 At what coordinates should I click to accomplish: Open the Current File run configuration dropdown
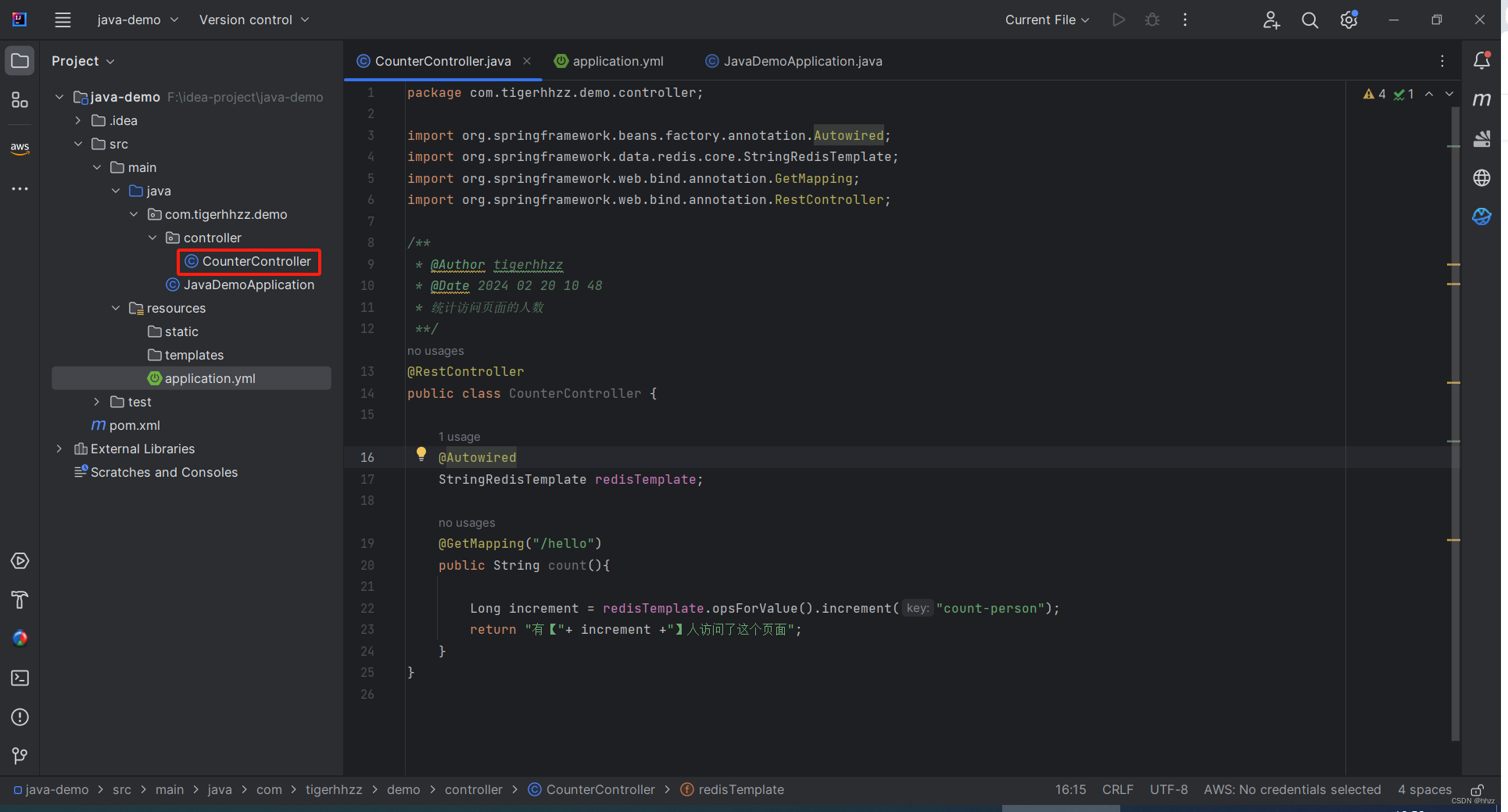pos(1047,20)
